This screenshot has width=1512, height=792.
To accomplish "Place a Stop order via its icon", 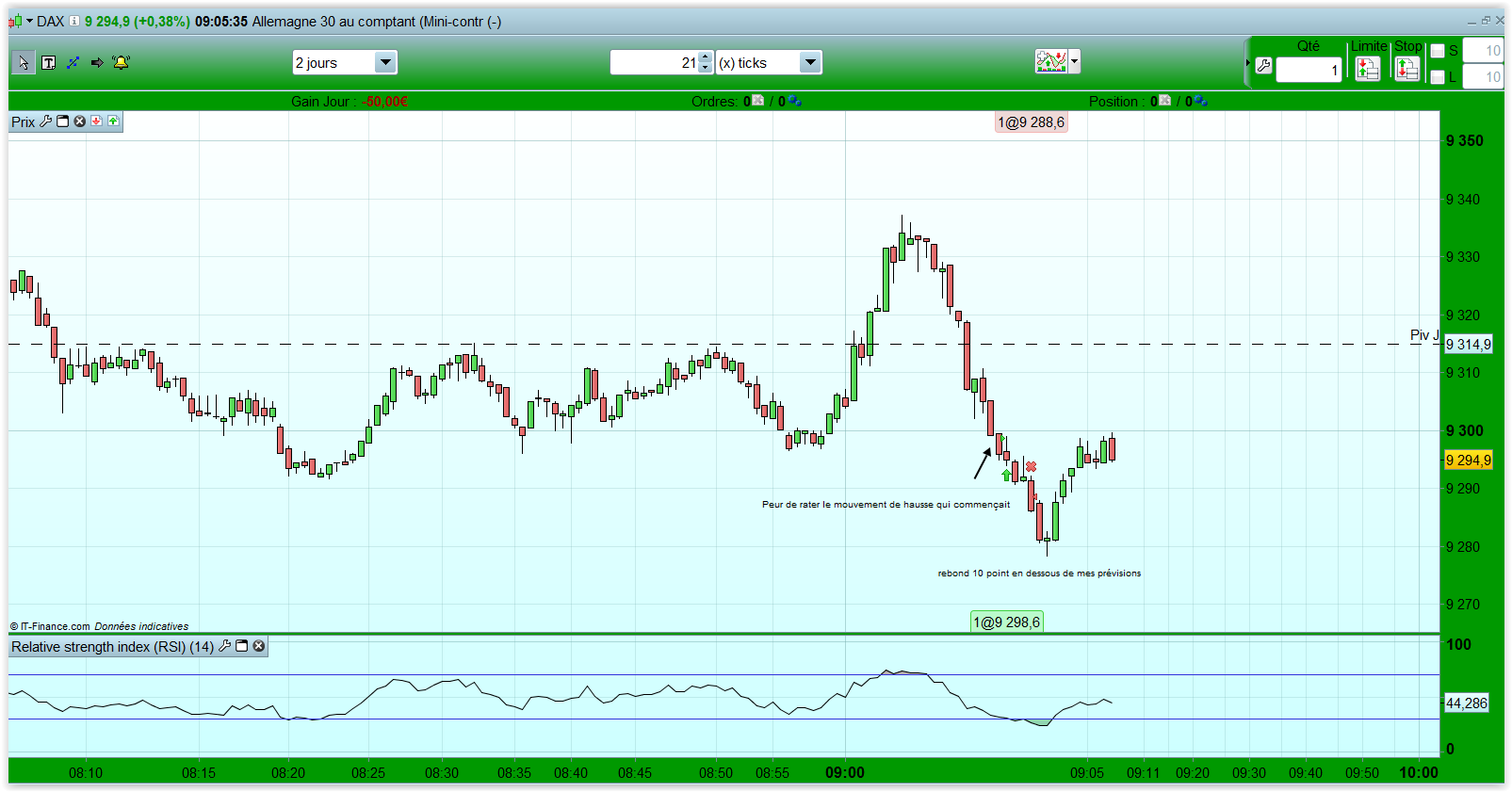I will [x=1407, y=69].
